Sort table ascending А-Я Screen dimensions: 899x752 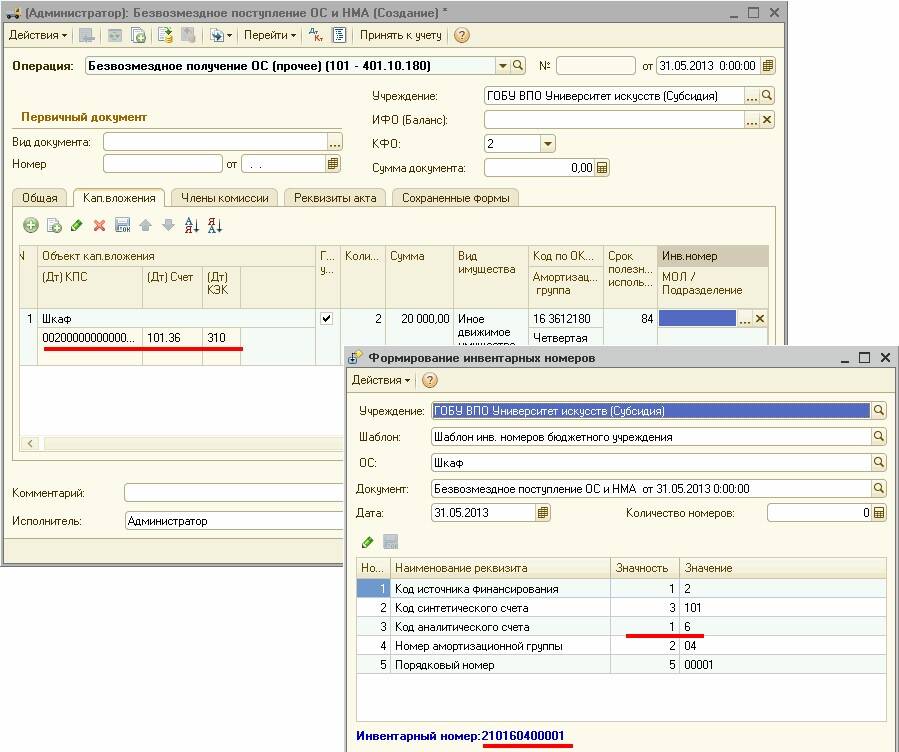point(191,225)
